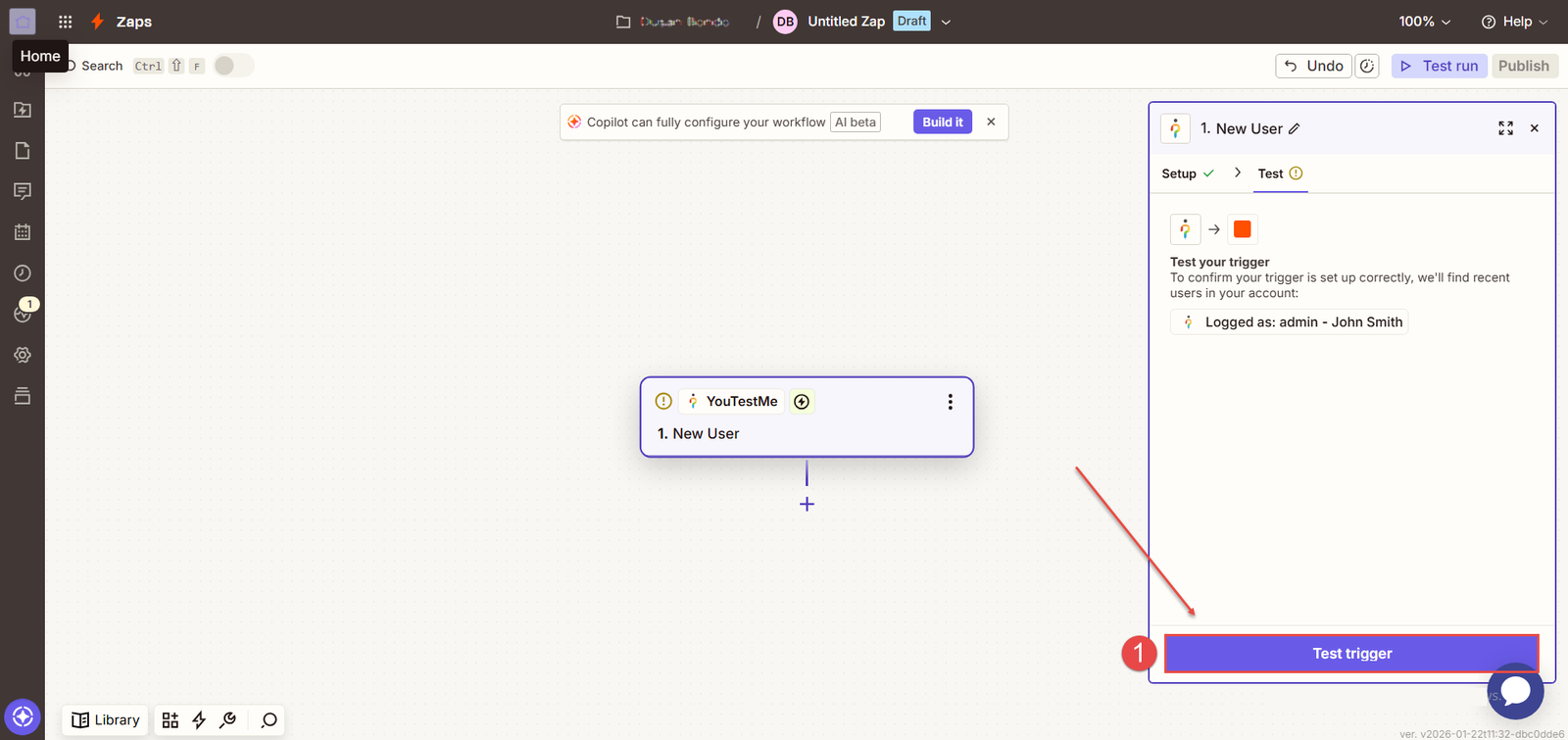Open three-dot menu on YouTestMe step
Viewport: 1568px width, 740px height.
950,402
